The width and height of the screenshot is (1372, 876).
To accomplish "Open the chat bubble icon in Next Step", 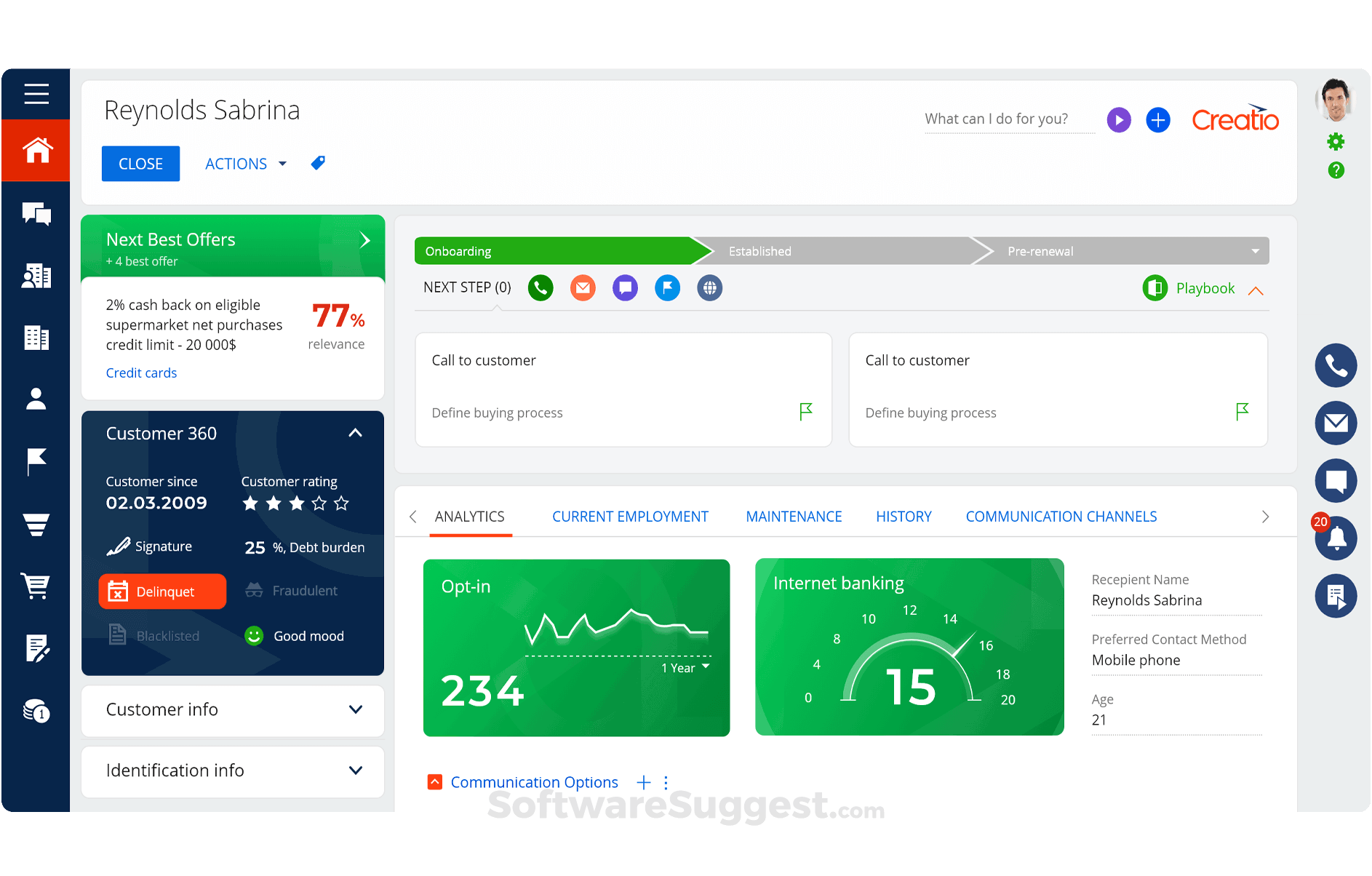I will (x=624, y=287).
